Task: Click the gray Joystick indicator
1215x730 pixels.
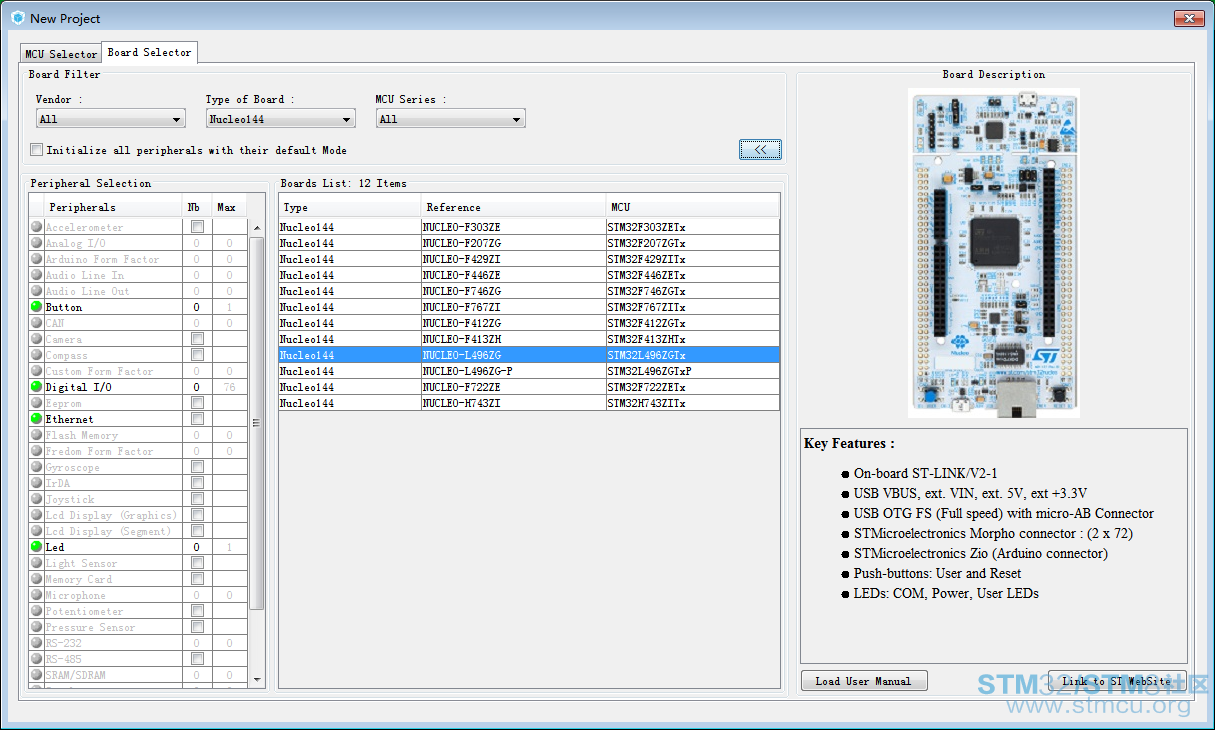Action: (x=37, y=499)
